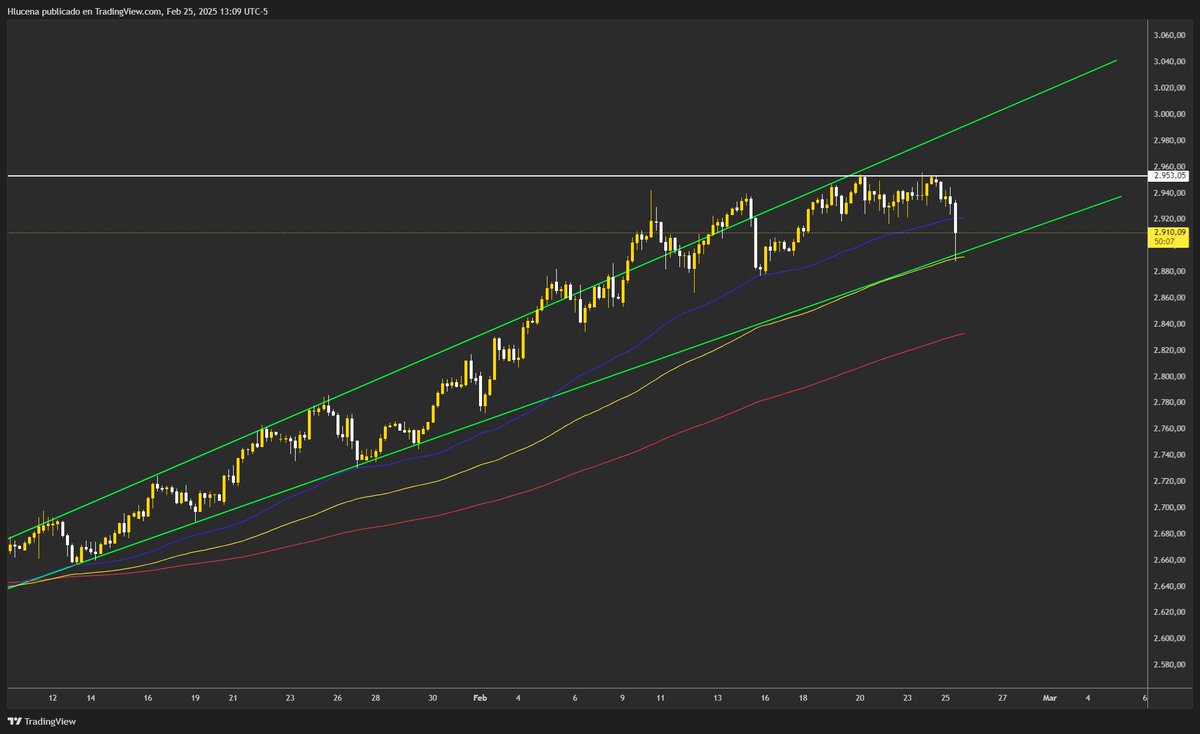The width and height of the screenshot is (1200, 734).
Task: Click the date label 27 on time axis
Action: click(1002, 698)
